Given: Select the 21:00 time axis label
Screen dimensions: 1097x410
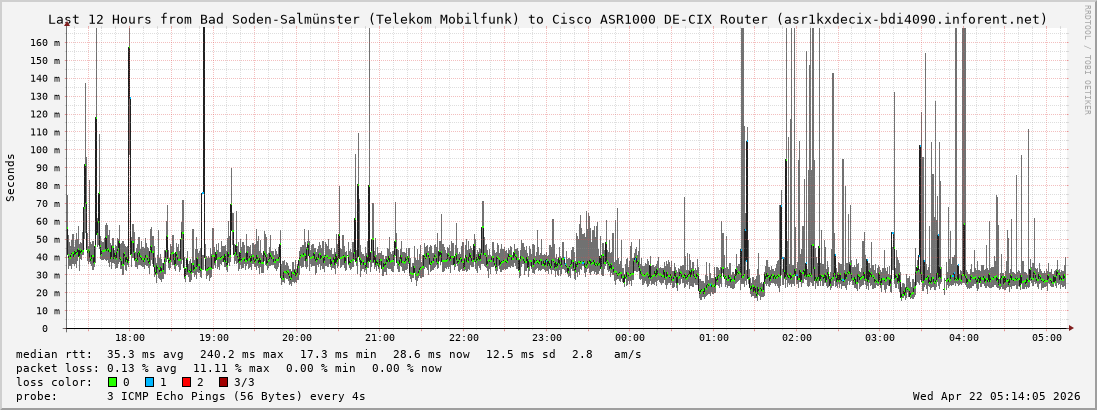Looking at the screenshot, I should (x=380, y=339).
